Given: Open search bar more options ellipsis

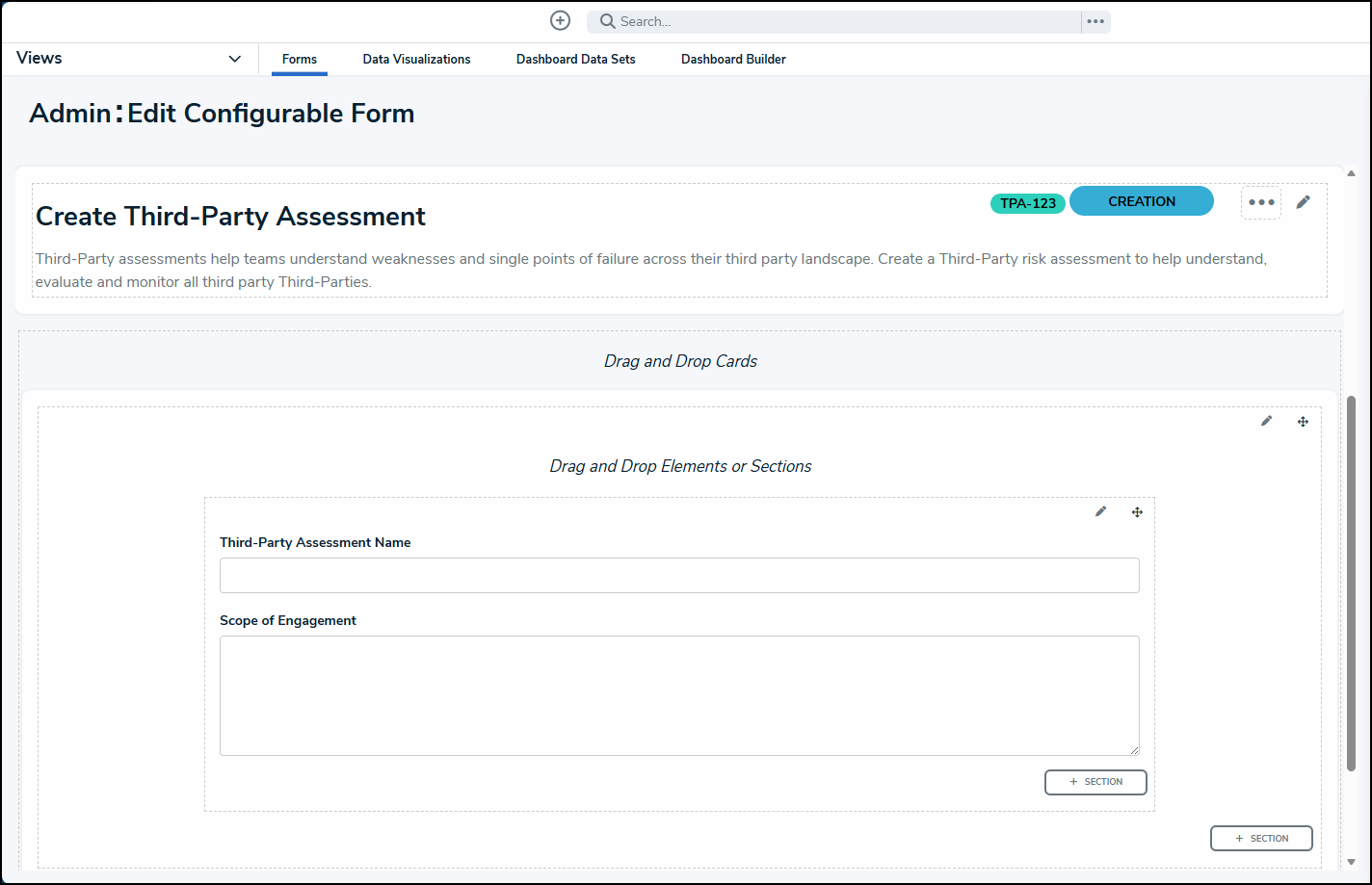Looking at the screenshot, I should coord(1095,21).
